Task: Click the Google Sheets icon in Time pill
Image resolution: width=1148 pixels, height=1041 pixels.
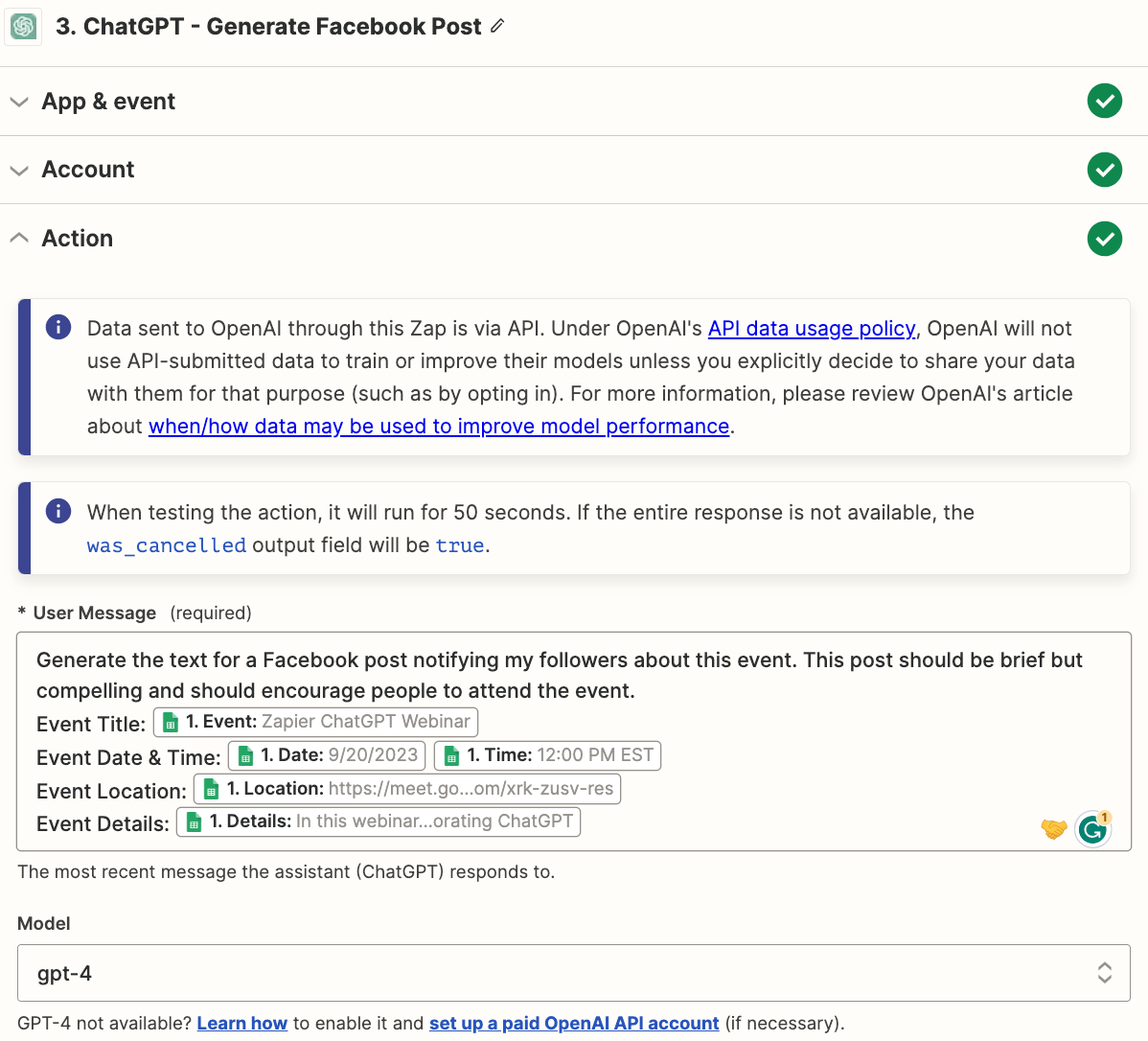Action: coord(451,756)
